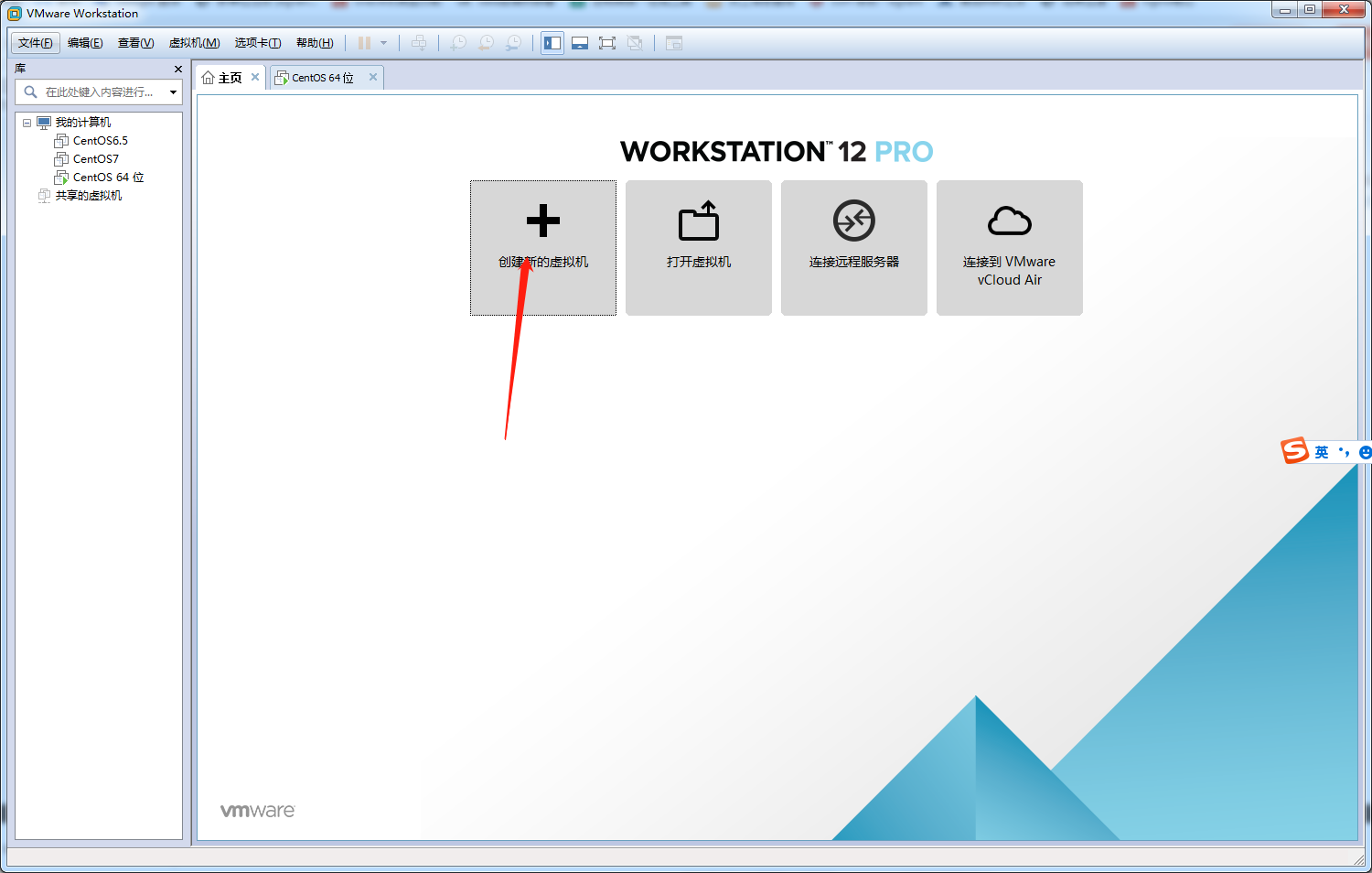Click the console view toolbar icon

click(674, 43)
